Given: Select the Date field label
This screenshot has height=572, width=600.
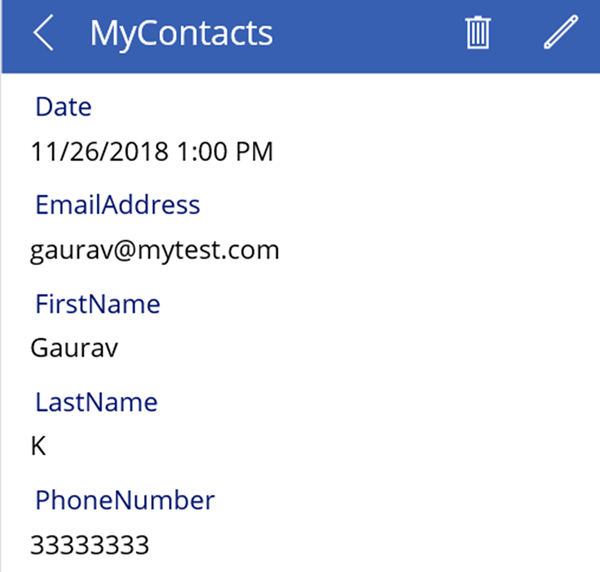Looking at the screenshot, I should click(63, 107).
